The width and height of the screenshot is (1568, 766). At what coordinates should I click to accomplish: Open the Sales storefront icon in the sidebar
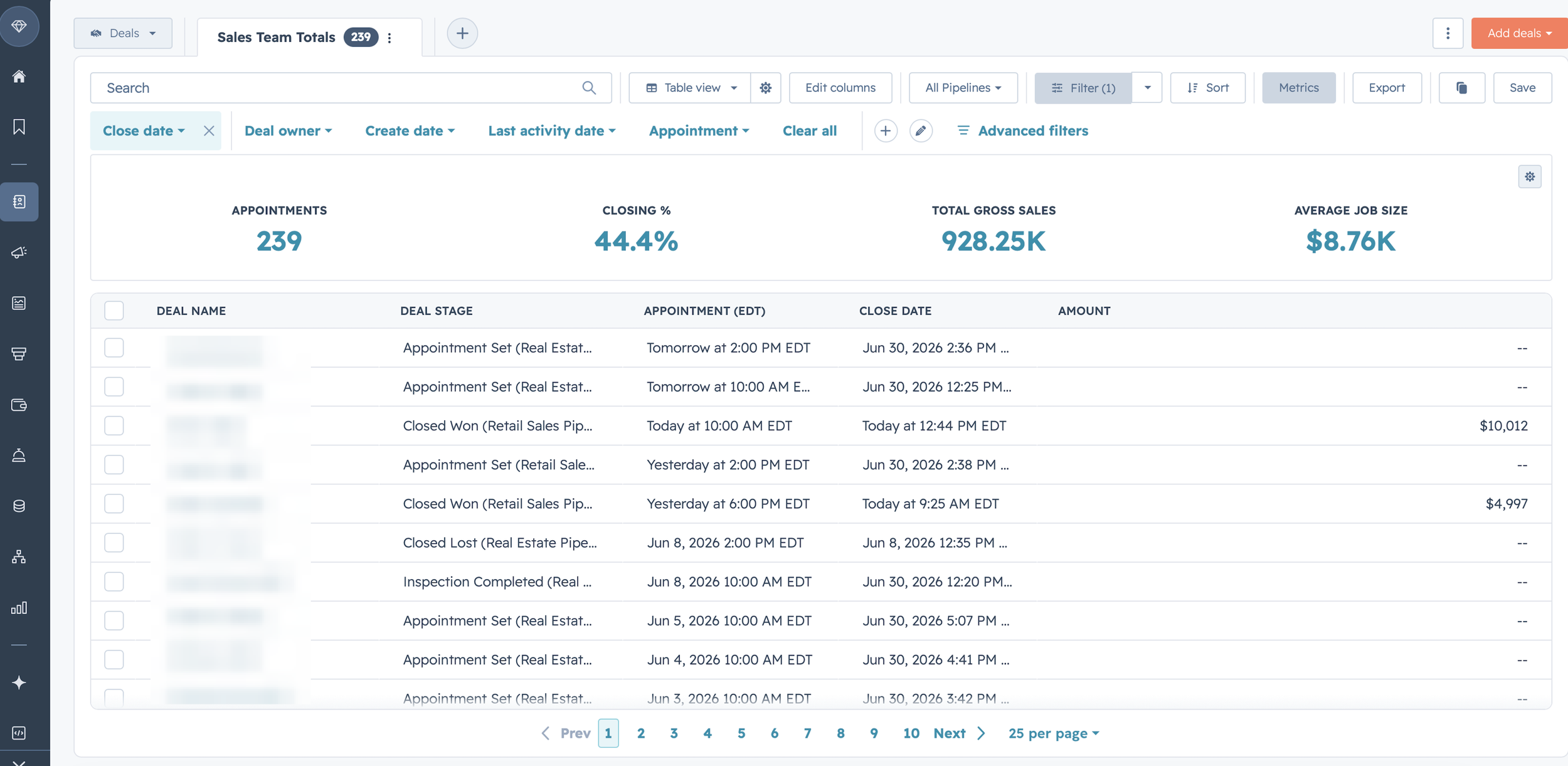pos(19,354)
